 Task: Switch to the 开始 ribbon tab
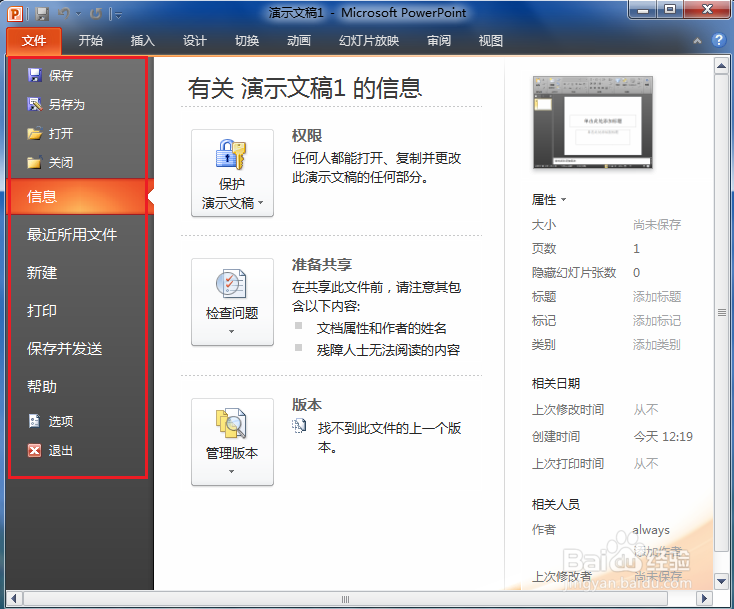(91, 41)
